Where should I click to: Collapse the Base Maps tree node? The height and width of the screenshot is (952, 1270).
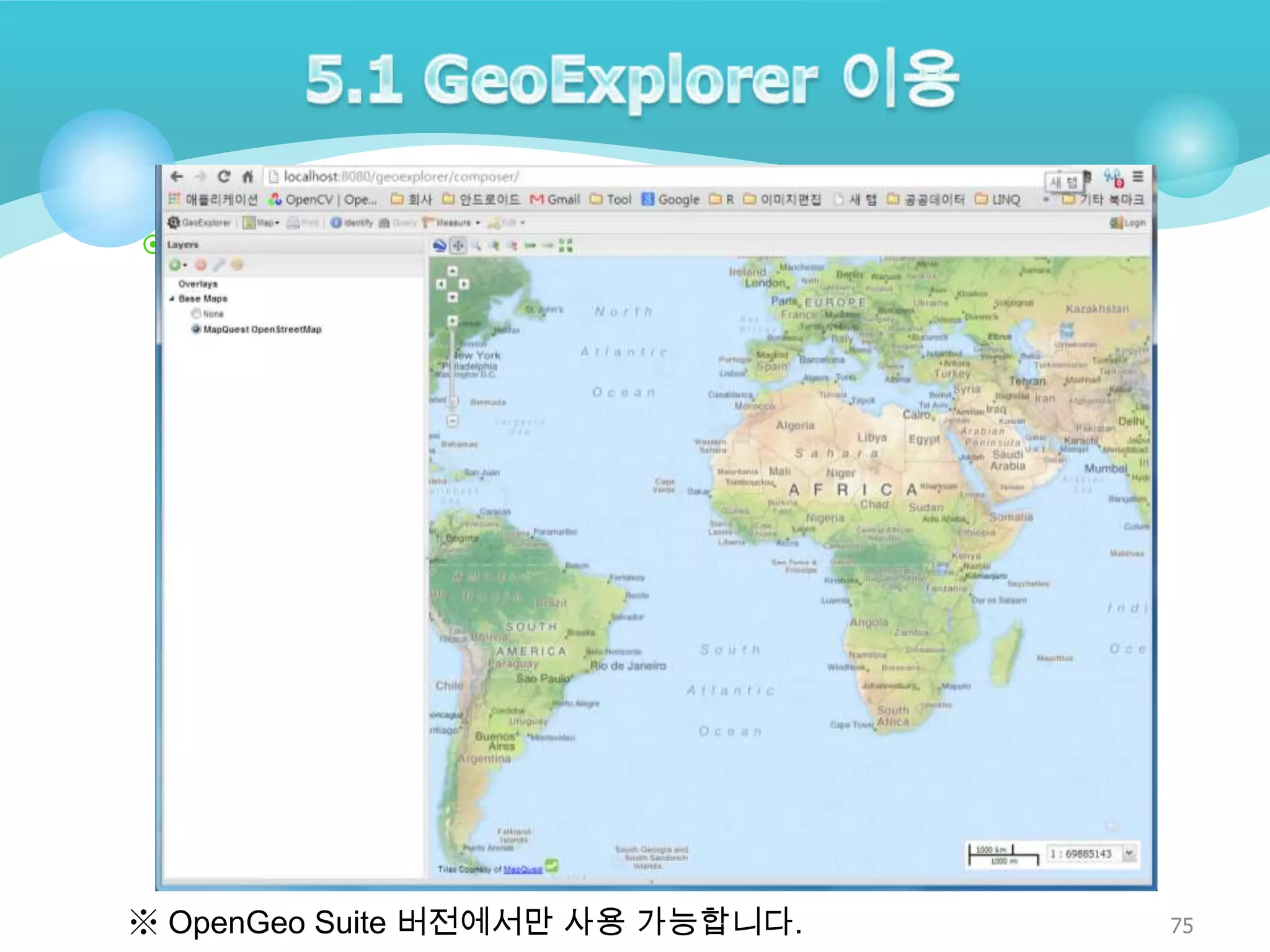point(172,299)
